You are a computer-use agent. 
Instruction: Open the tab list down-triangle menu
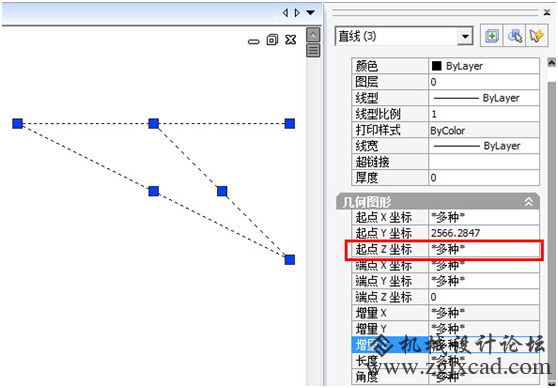click(311, 13)
